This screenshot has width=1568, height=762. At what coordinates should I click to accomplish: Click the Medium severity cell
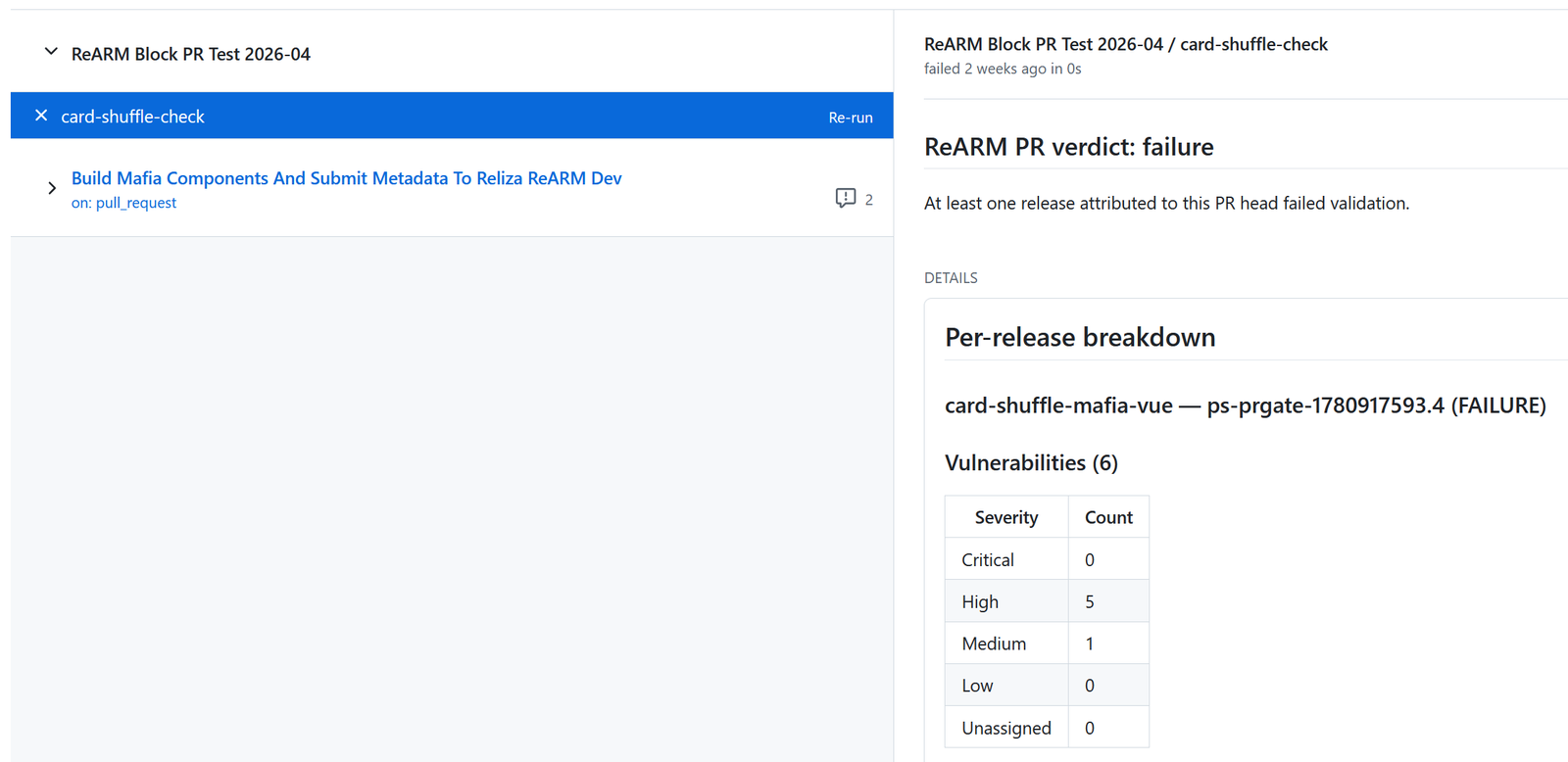pyautogui.click(x=1006, y=643)
